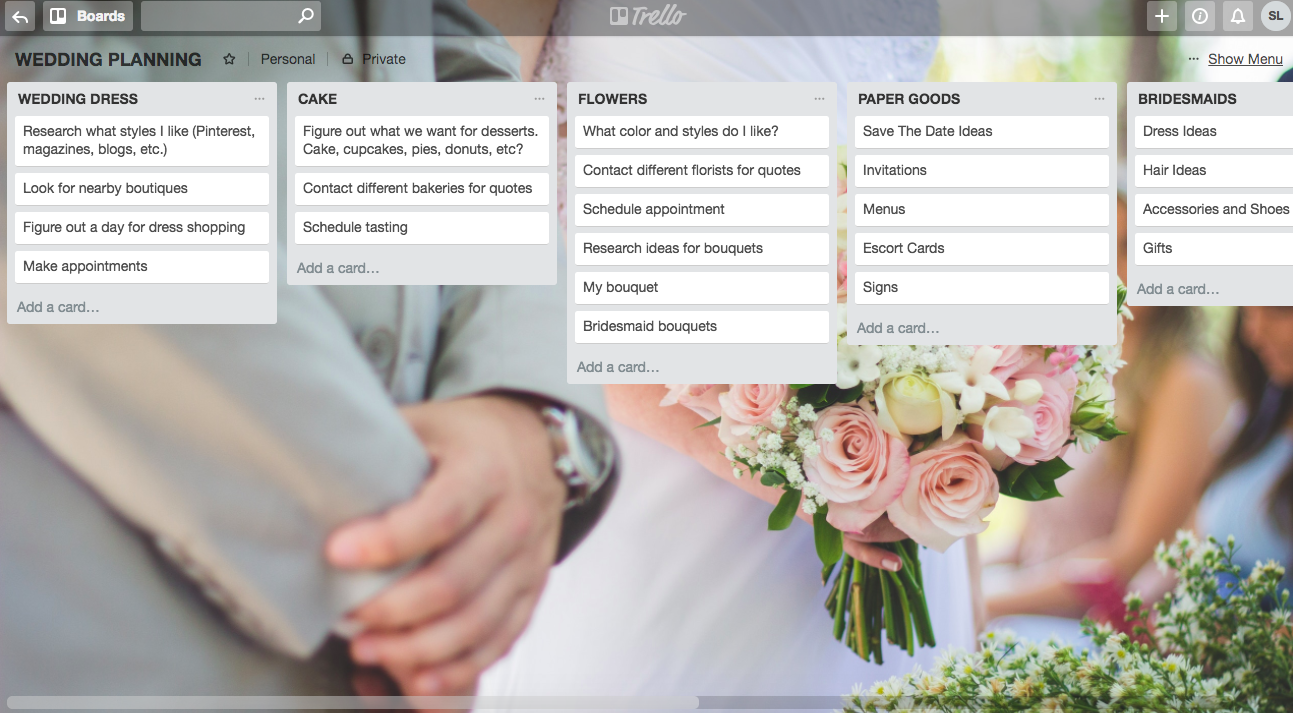This screenshot has height=713, width=1293.
Task: Click the WEDDING PLANNING board title
Action: [x=108, y=60]
